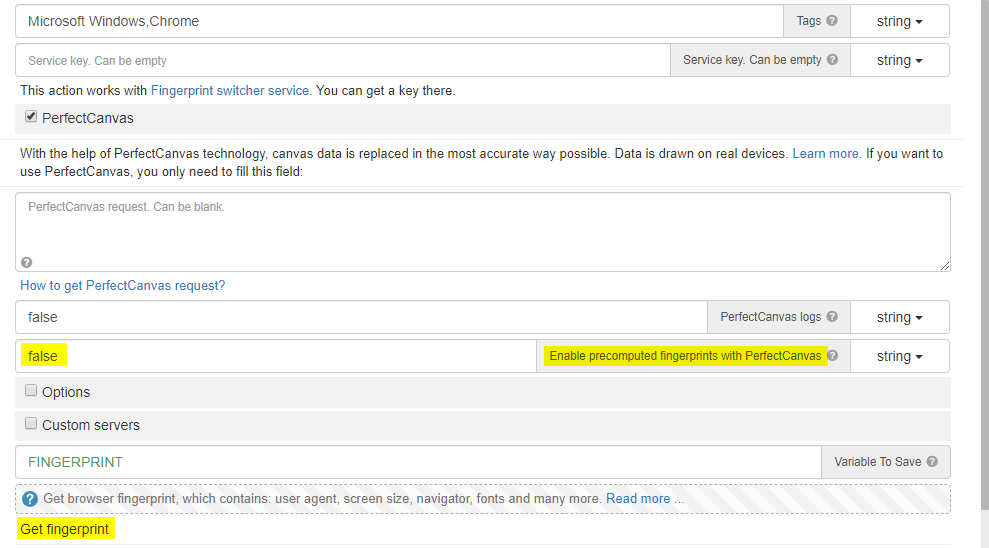Open string type dropdown for PerfectCanvas logs
This screenshot has width=989, height=548.
[x=899, y=317]
